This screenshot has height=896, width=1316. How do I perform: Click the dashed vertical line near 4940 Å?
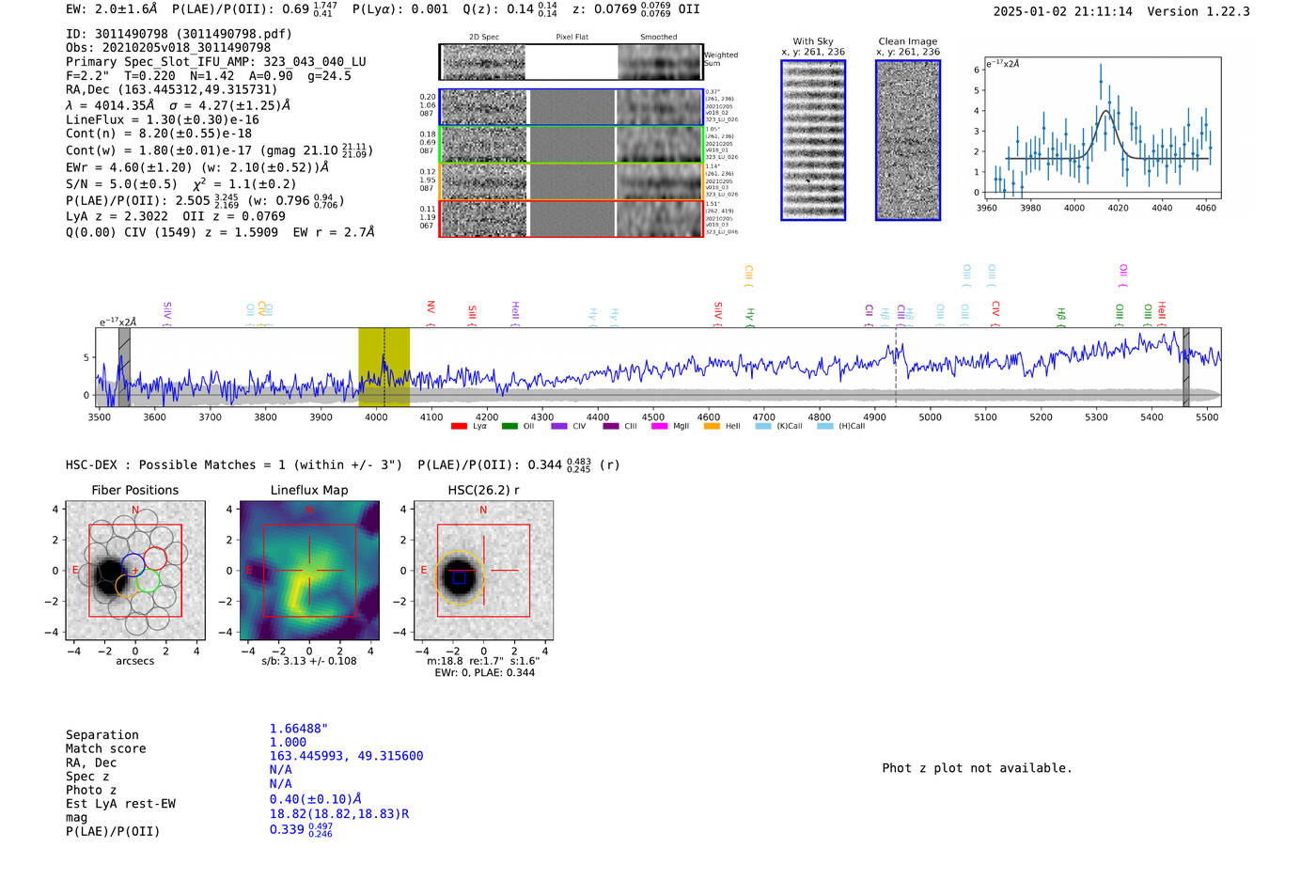[x=896, y=376]
